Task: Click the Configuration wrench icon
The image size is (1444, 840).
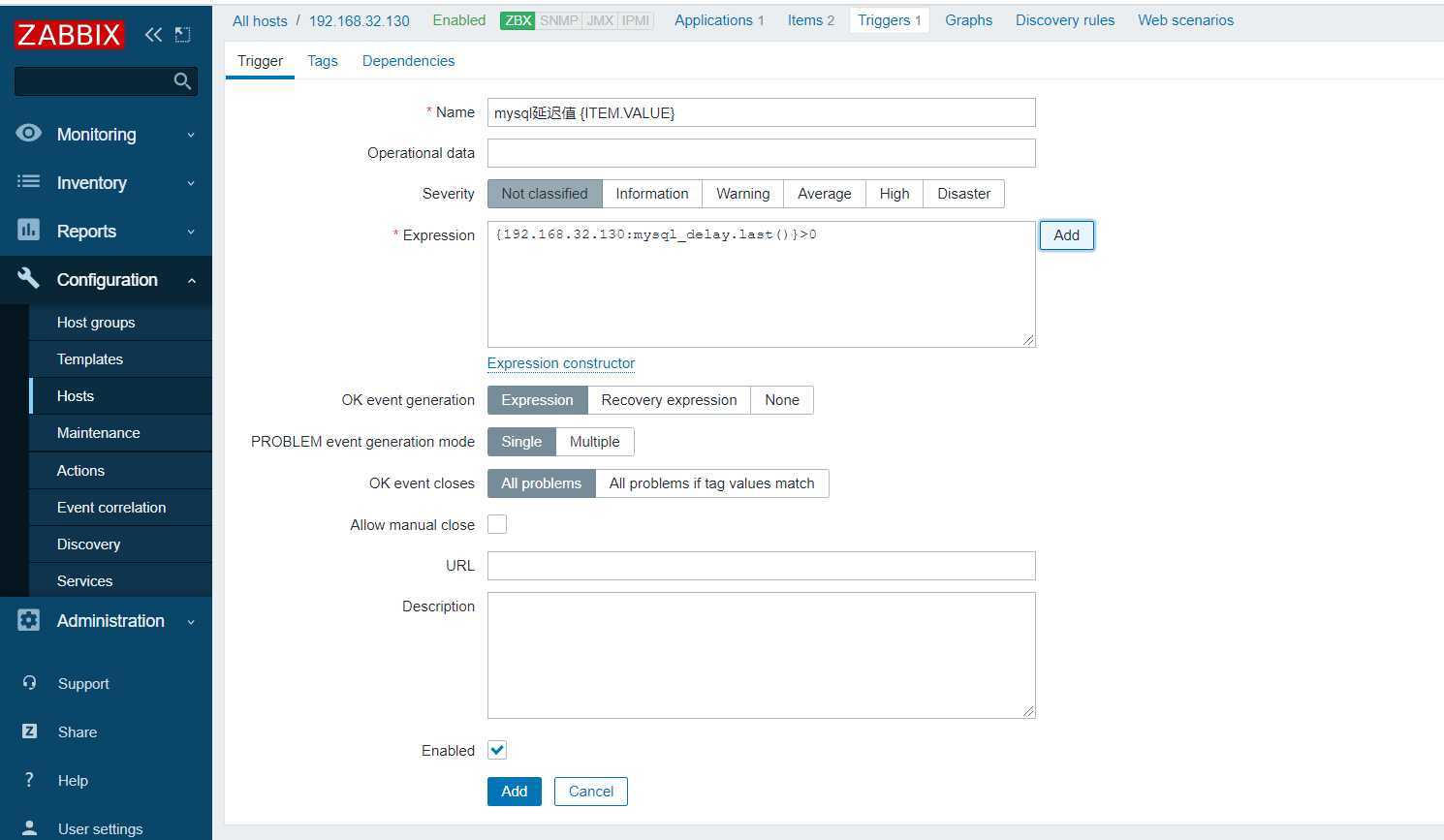Action: coord(29,279)
